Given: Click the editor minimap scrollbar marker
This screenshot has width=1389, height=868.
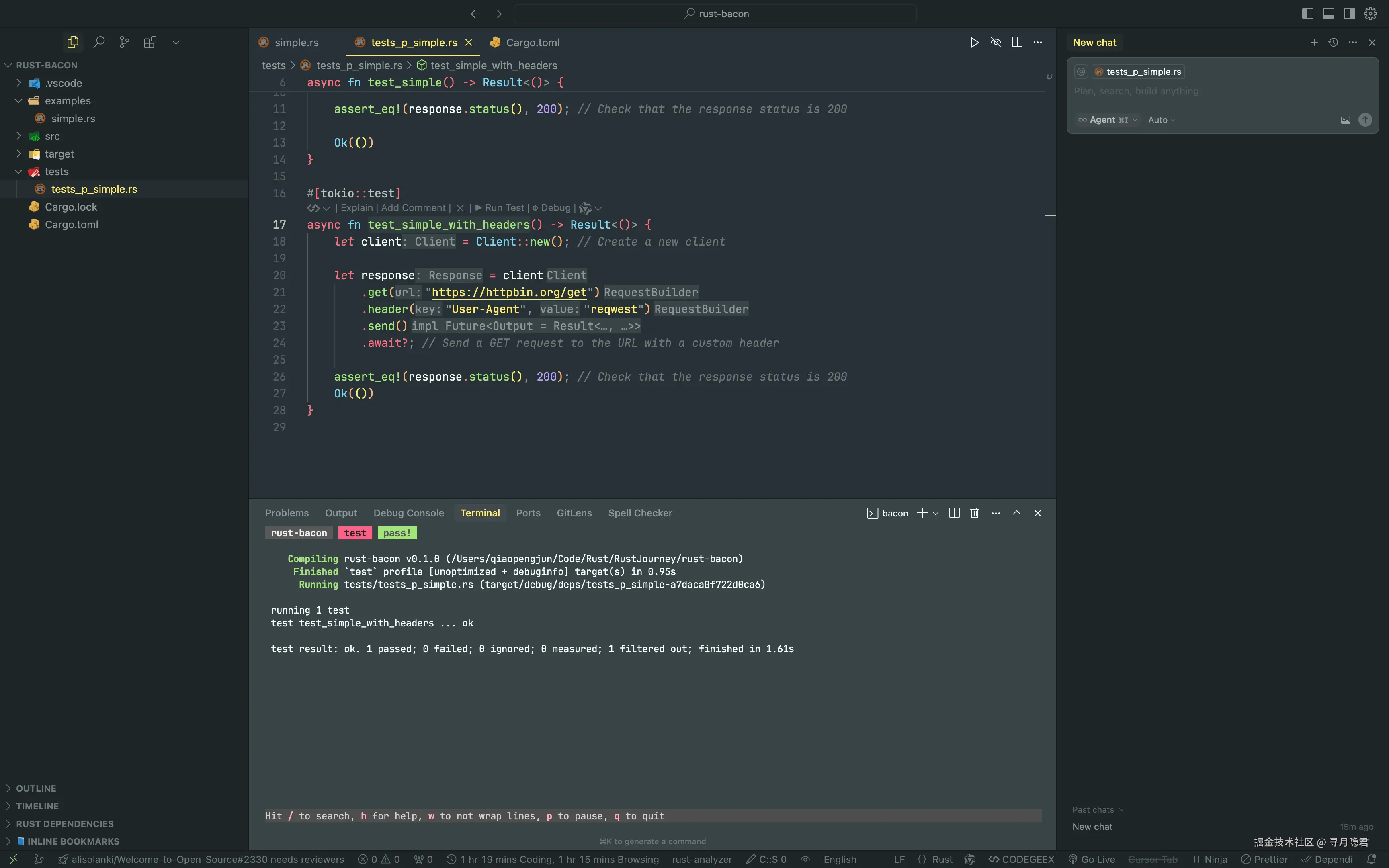Looking at the screenshot, I should pos(1050,215).
